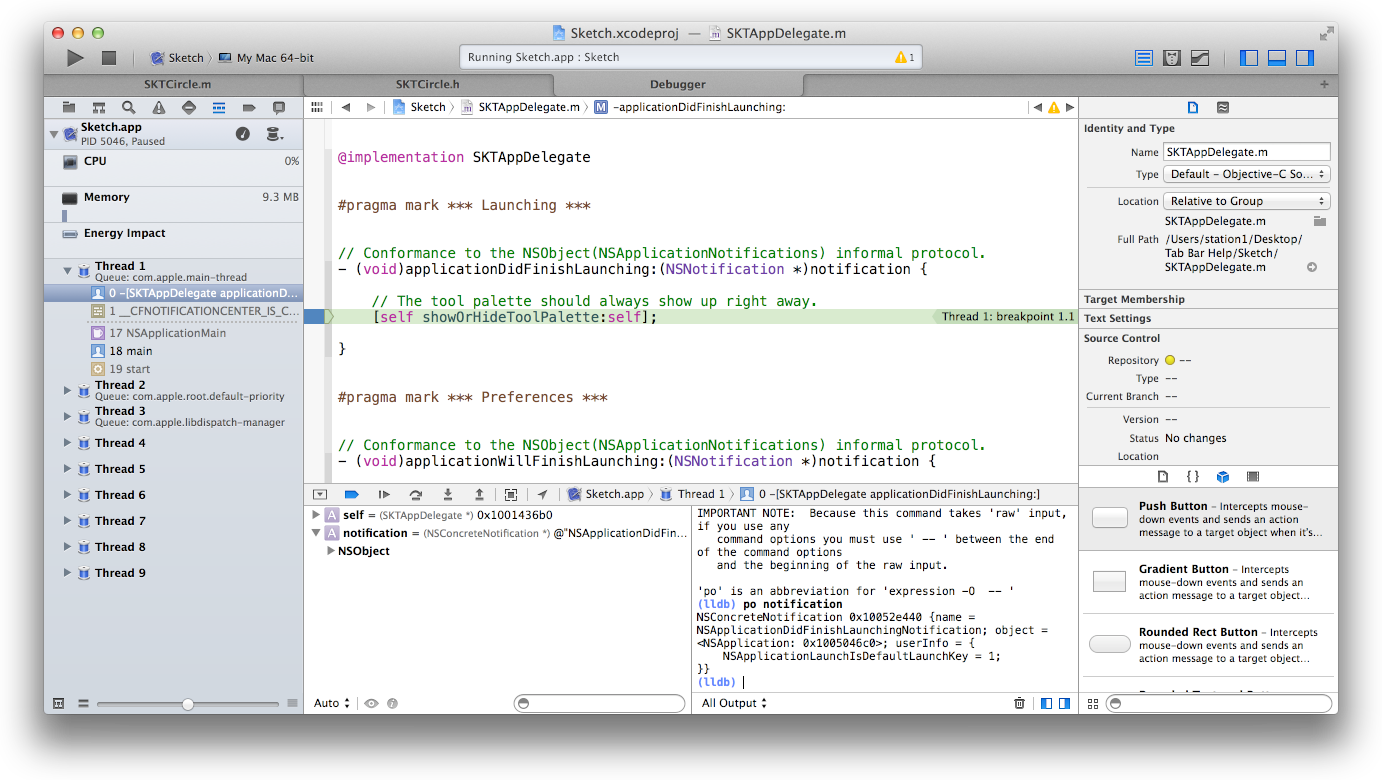This screenshot has width=1382, height=780.
Task: Open the Breakpoint navigator icon
Action: 249,107
